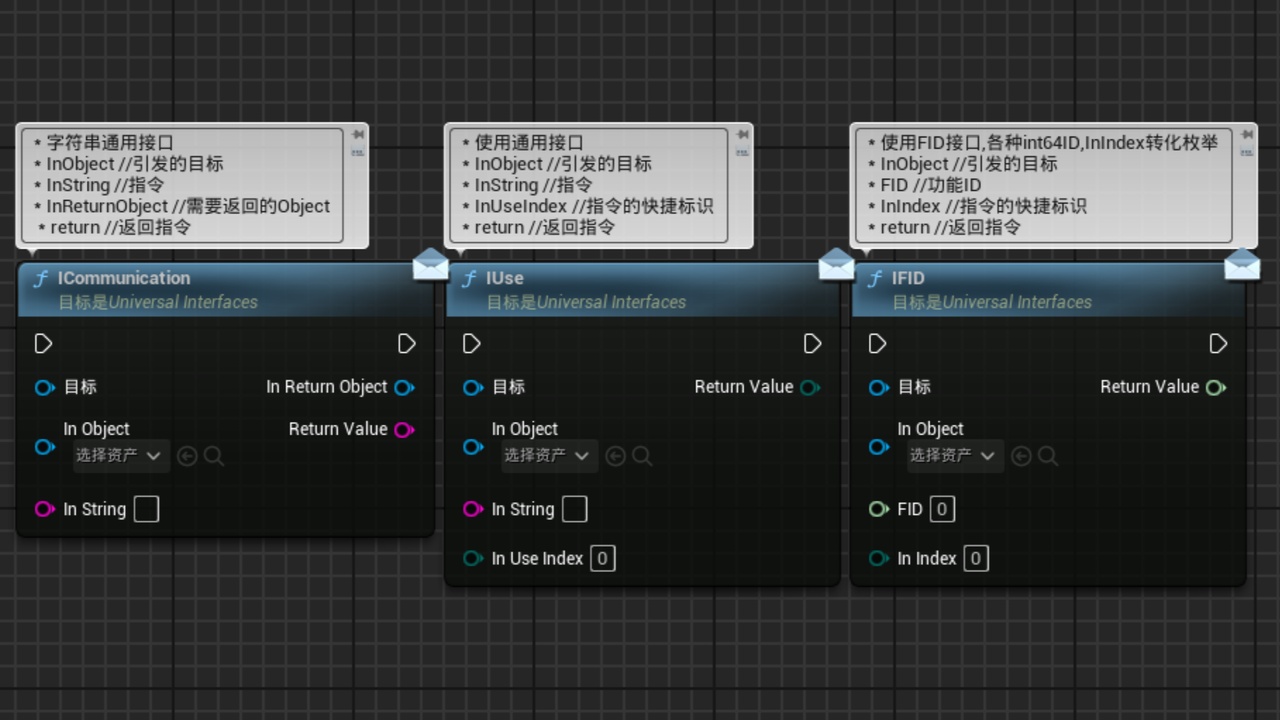This screenshot has height=720, width=1280.
Task: Click IFID input execution pin
Action: pos(878,344)
